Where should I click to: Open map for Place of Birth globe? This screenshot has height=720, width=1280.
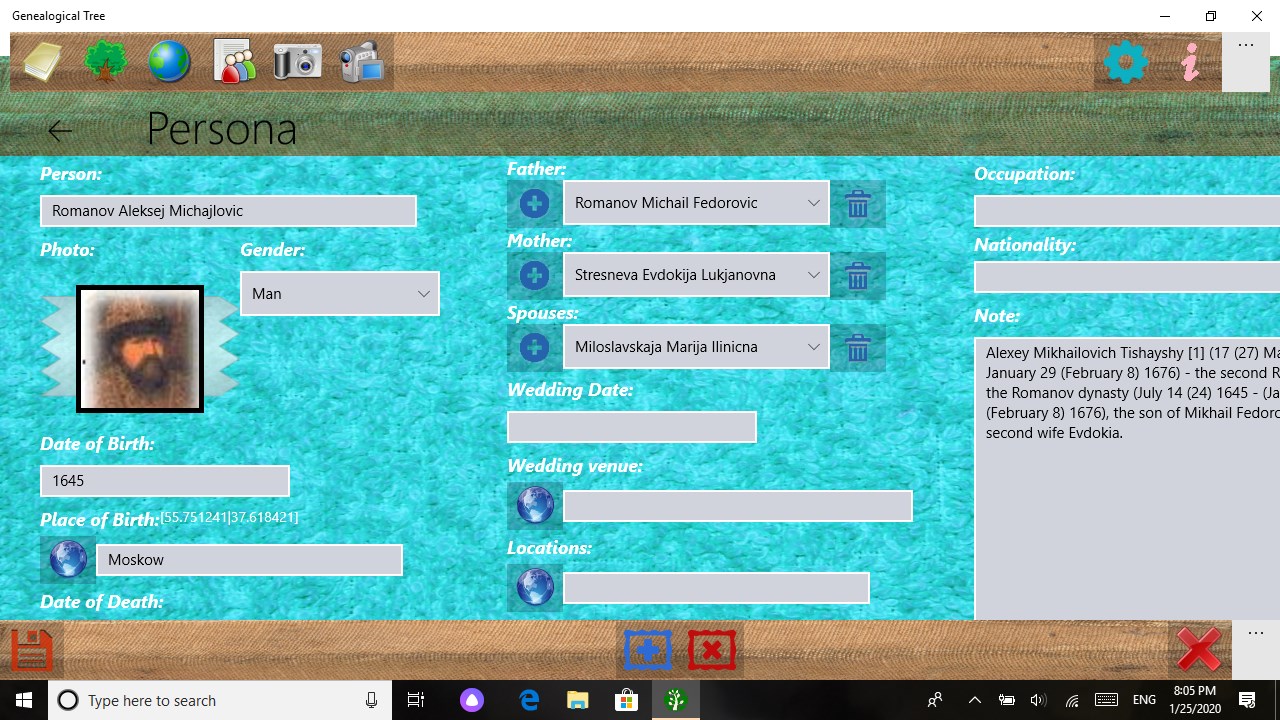[68, 559]
